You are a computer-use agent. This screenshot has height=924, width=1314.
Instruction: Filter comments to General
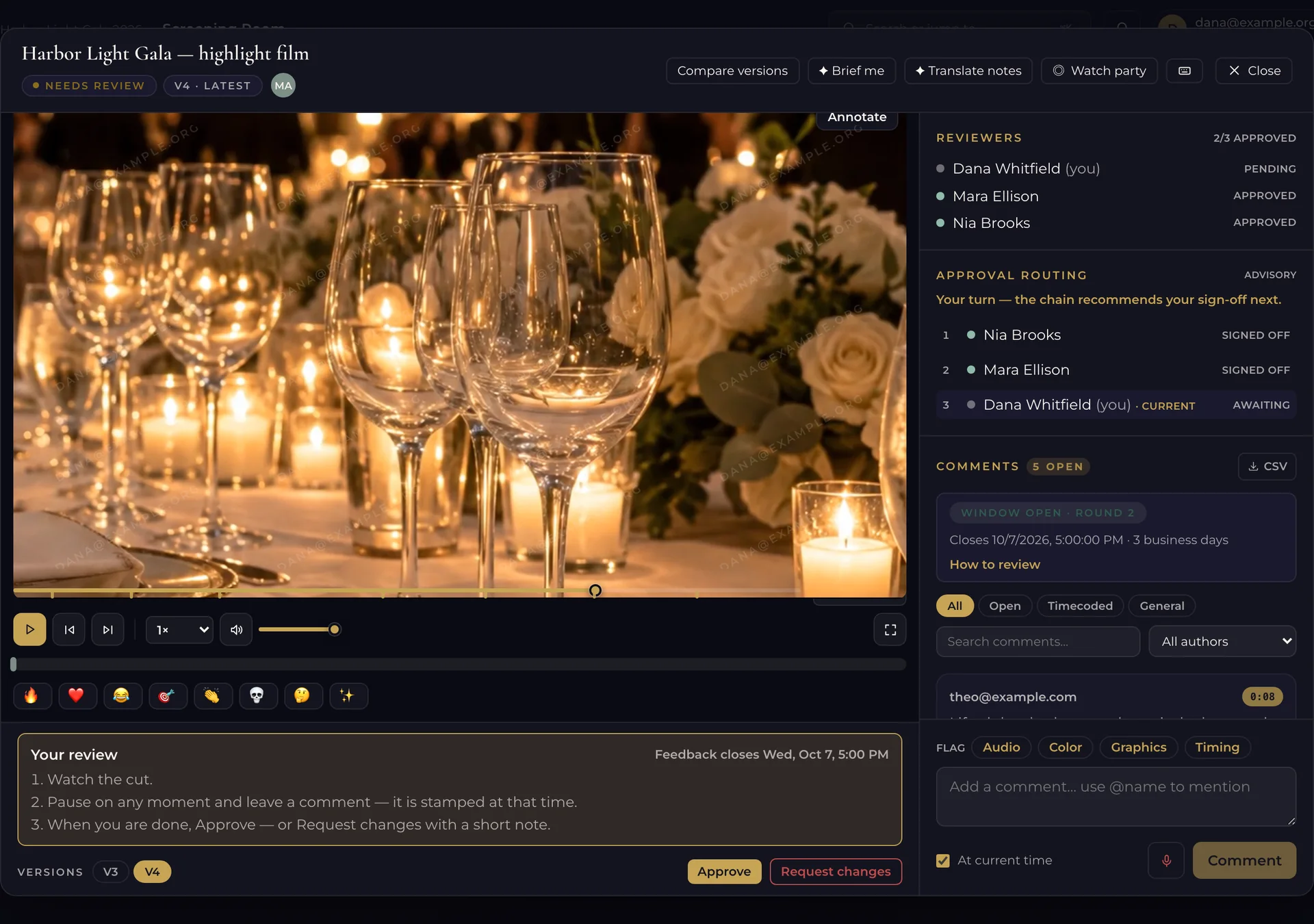[x=1161, y=606]
